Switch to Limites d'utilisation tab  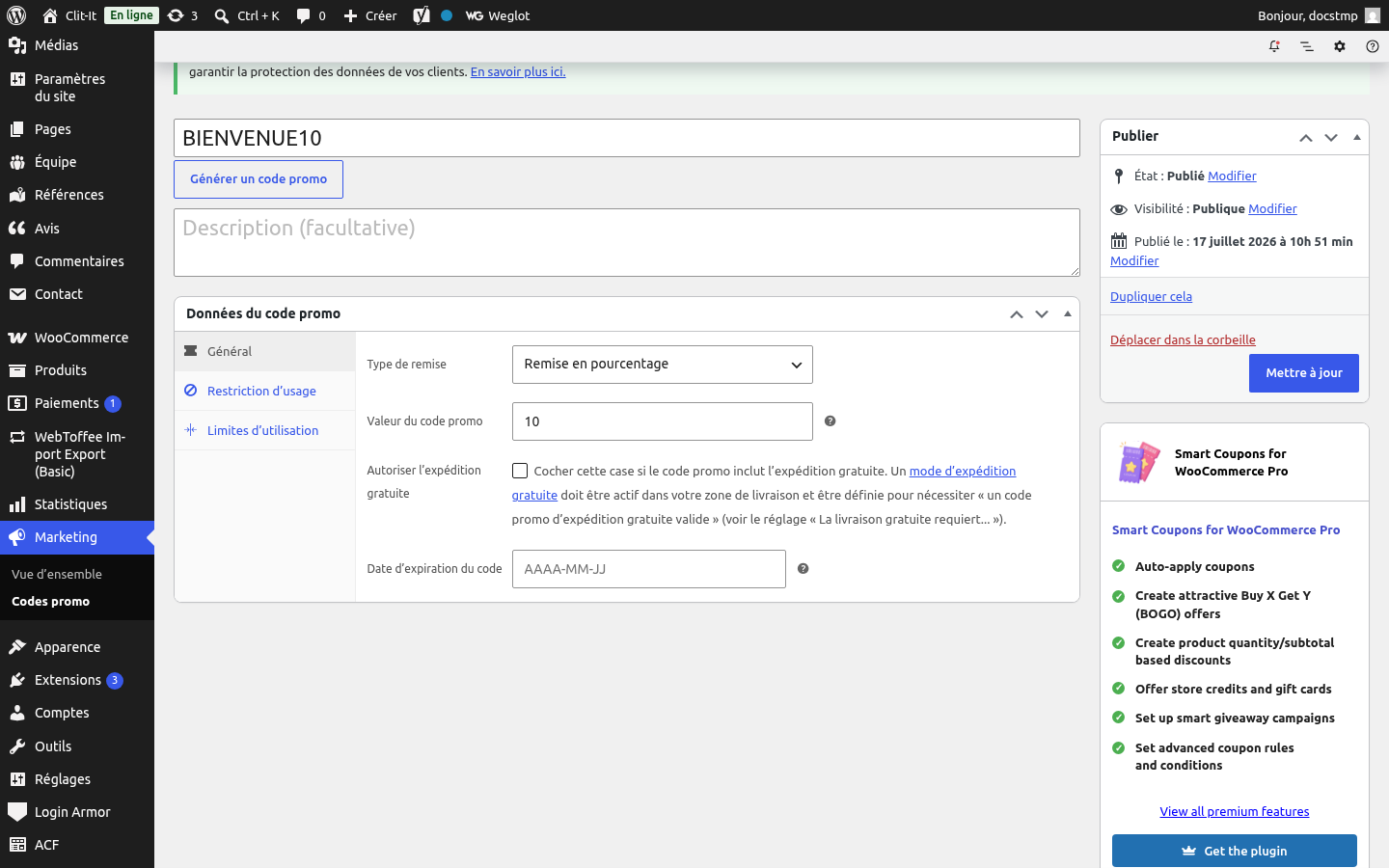point(265,430)
